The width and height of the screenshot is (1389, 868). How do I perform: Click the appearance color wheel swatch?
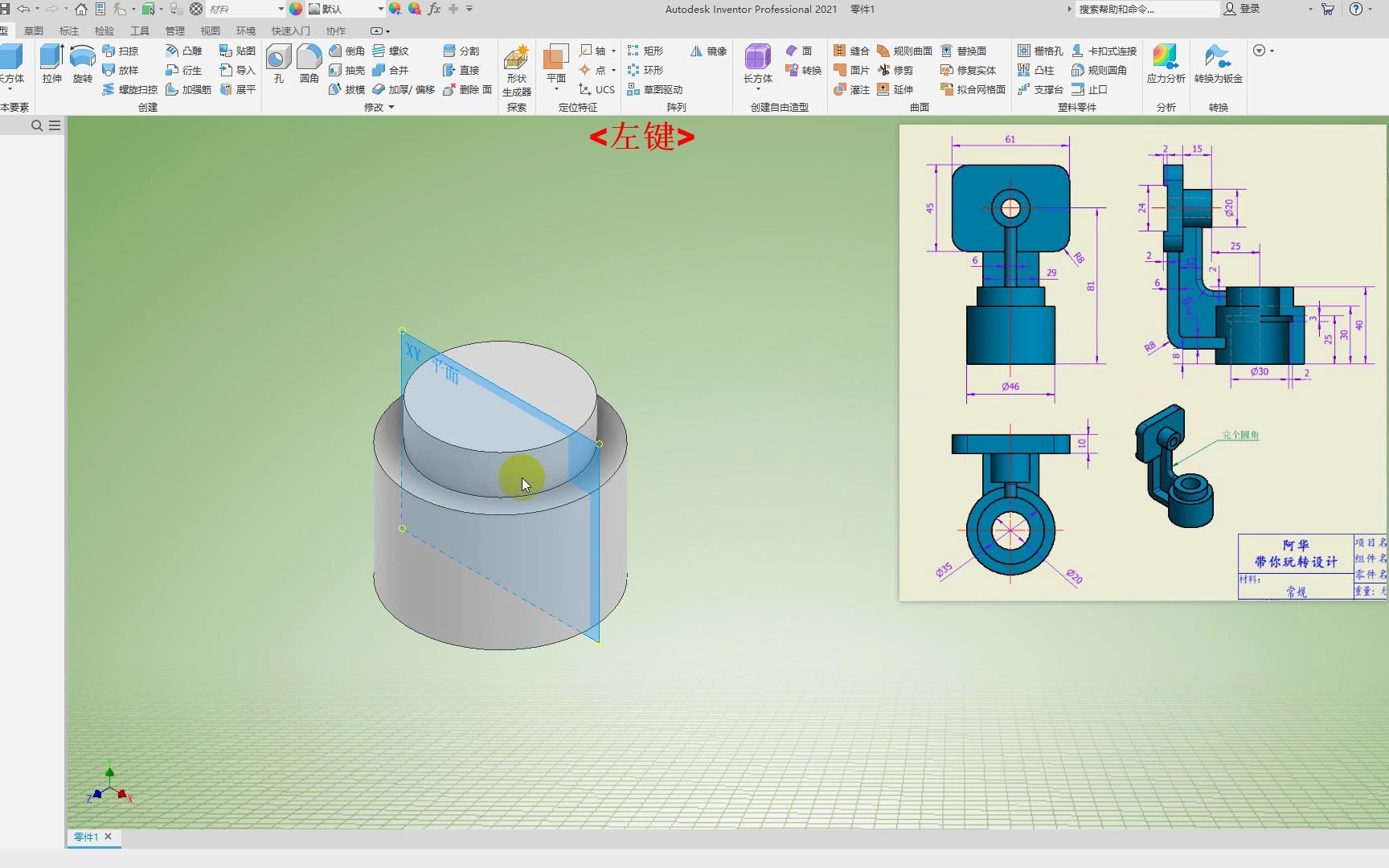coord(296,9)
